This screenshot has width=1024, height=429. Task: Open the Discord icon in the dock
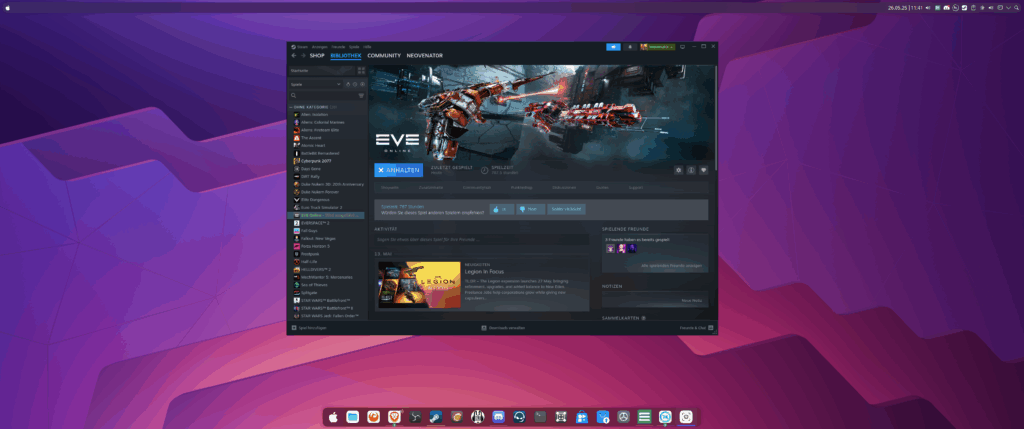498,417
